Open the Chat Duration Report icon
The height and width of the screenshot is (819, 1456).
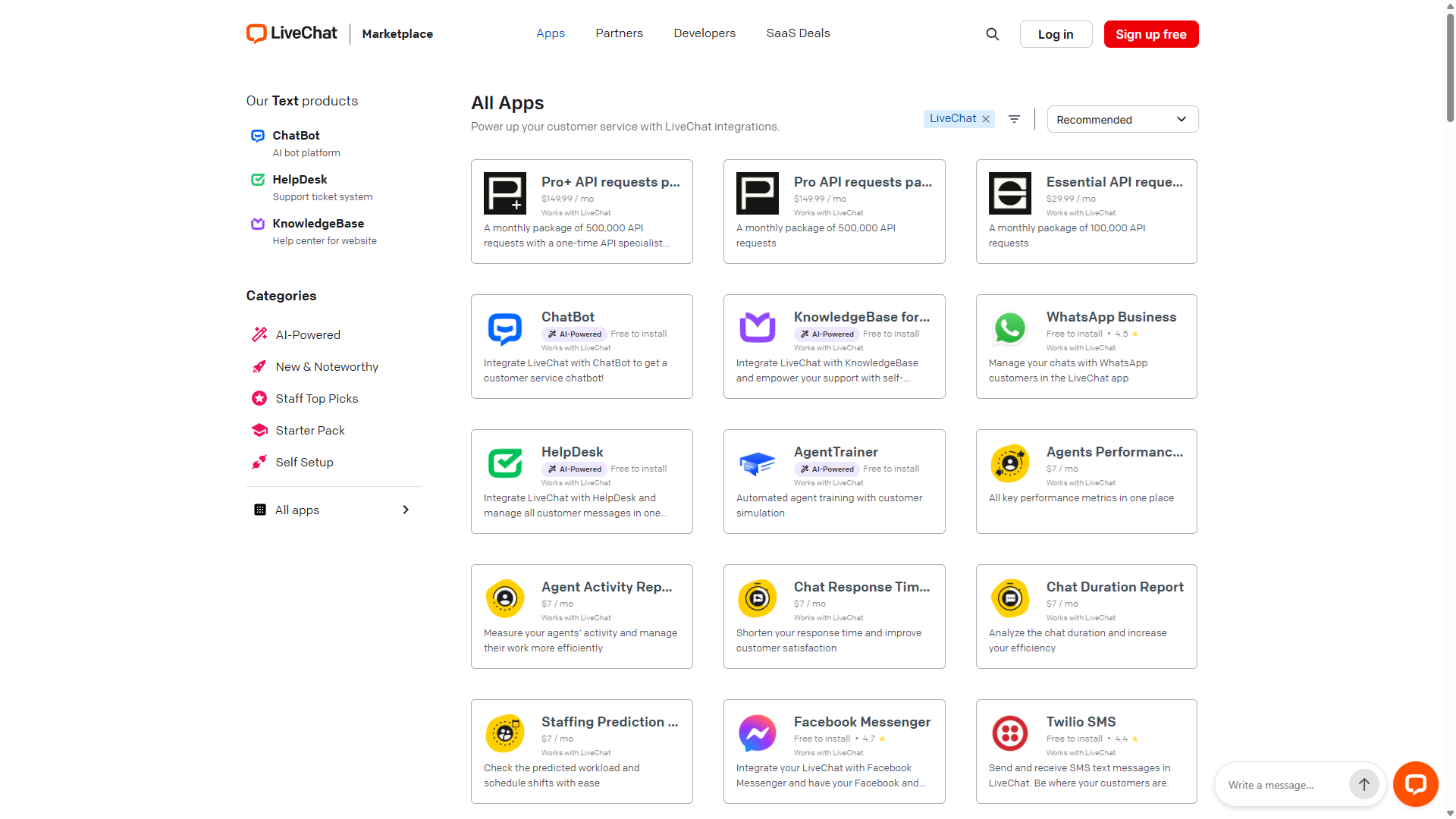point(1010,598)
